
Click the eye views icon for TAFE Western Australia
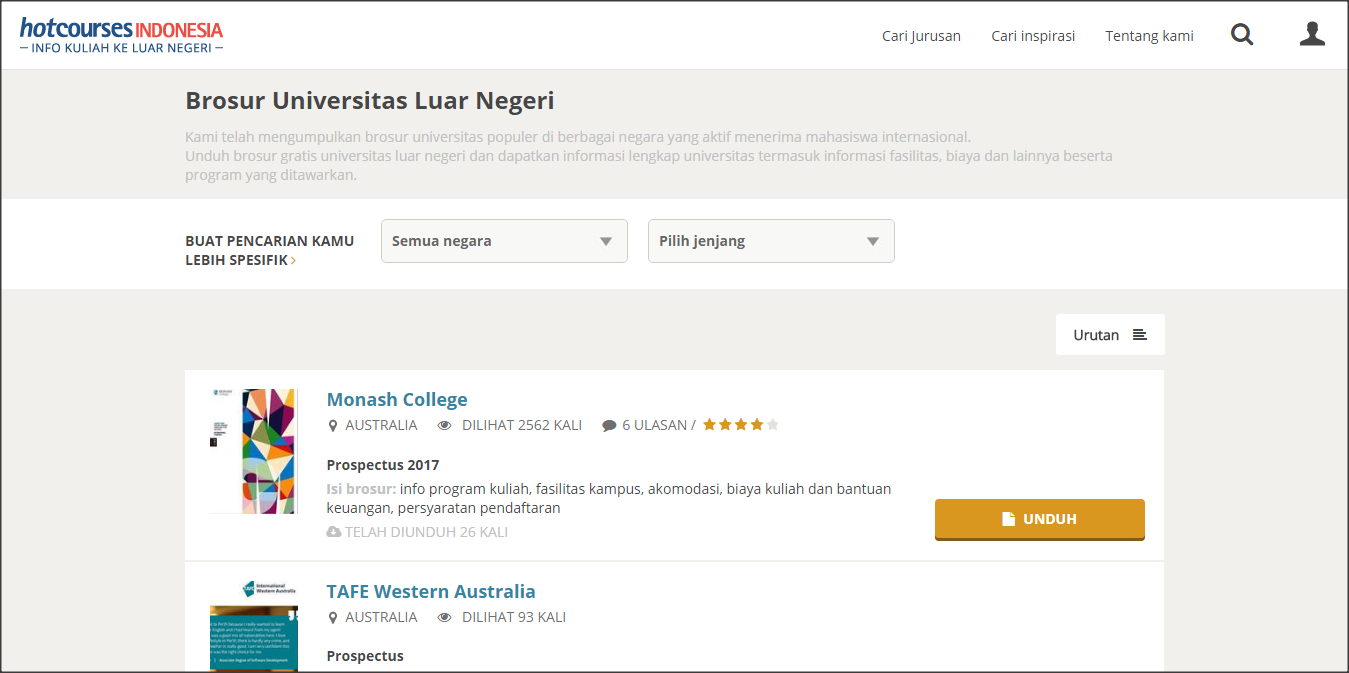(x=445, y=618)
